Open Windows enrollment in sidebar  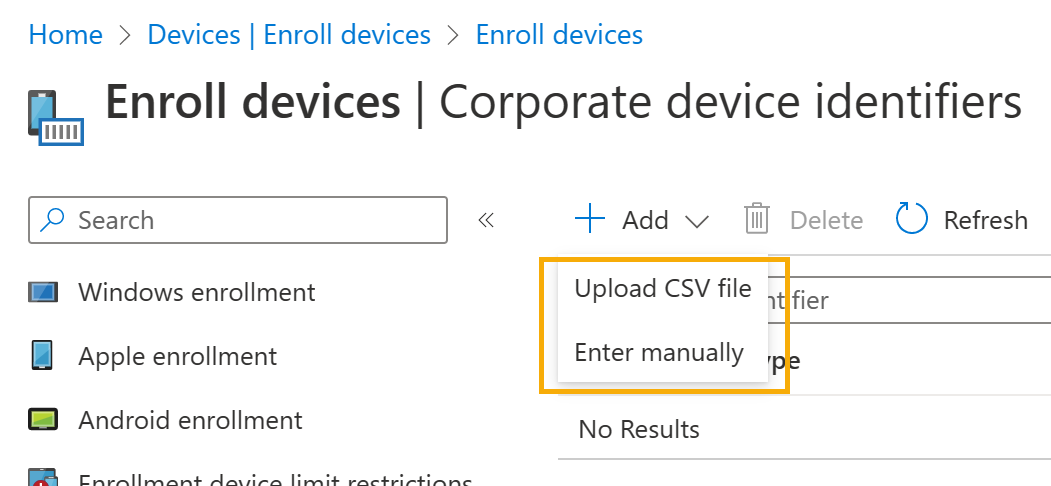pos(197,292)
